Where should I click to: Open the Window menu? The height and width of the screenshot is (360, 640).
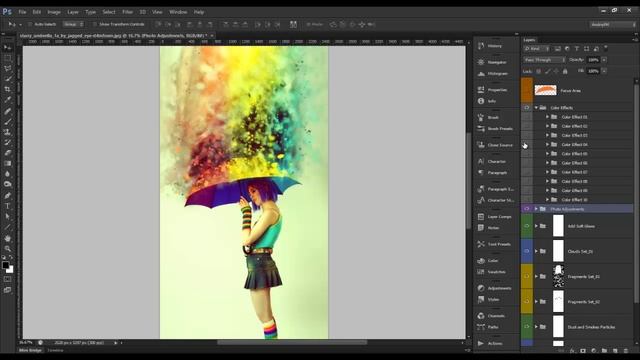pyautogui.click(x=178, y=12)
